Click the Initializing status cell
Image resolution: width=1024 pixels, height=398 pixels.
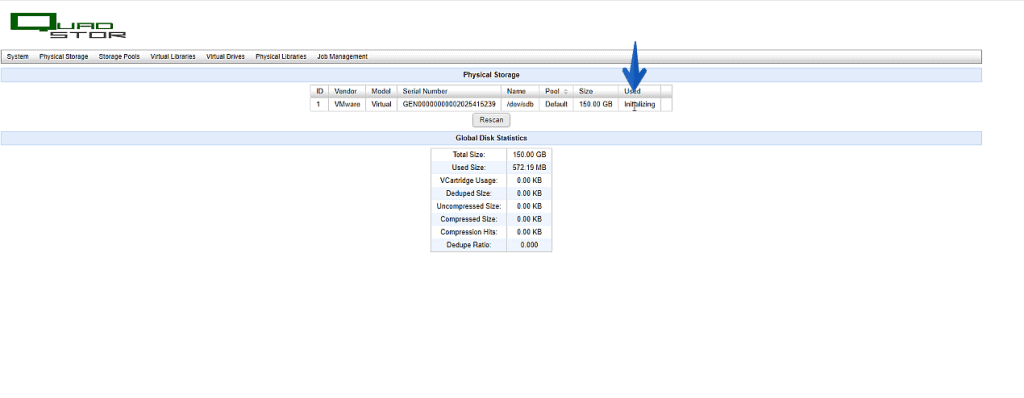point(639,105)
